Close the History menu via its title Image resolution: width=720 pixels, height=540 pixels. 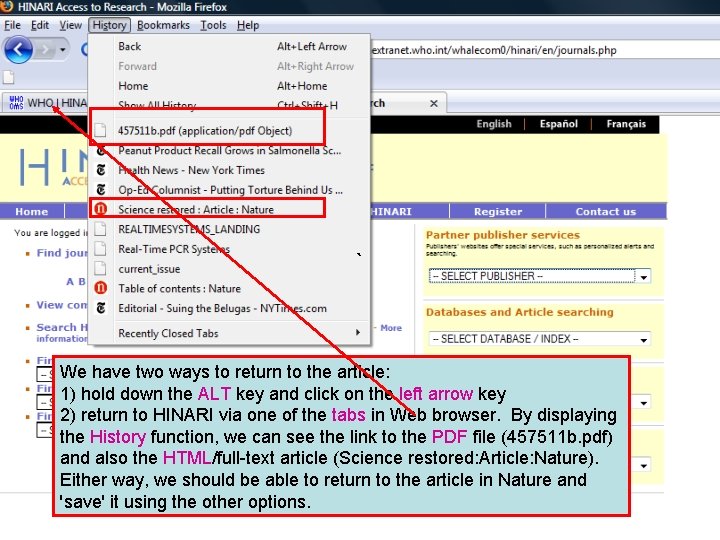109,25
